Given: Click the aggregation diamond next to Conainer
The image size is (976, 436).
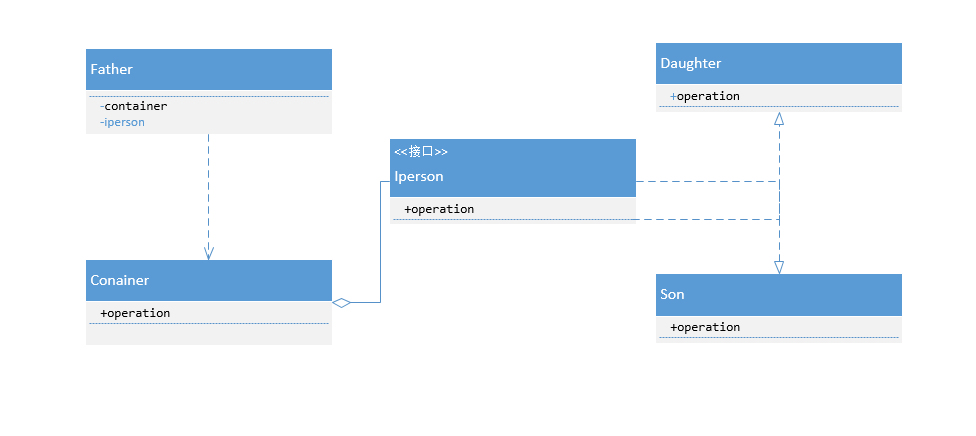Looking at the screenshot, I should click(342, 302).
